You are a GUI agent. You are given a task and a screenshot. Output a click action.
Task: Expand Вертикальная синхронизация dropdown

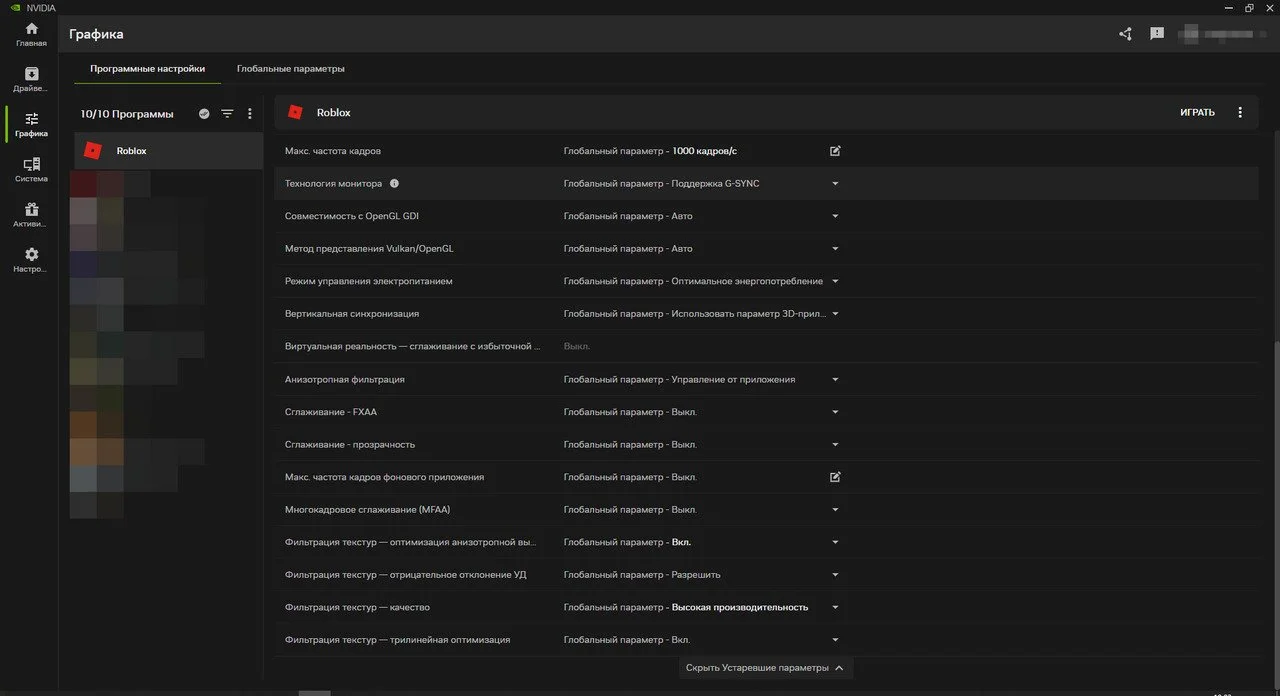pos(835,314)
